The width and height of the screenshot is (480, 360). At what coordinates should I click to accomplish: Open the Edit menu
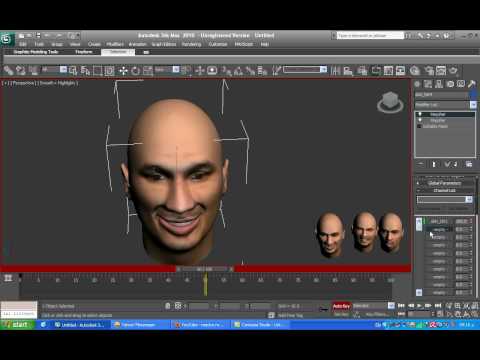tap(23, 44)
